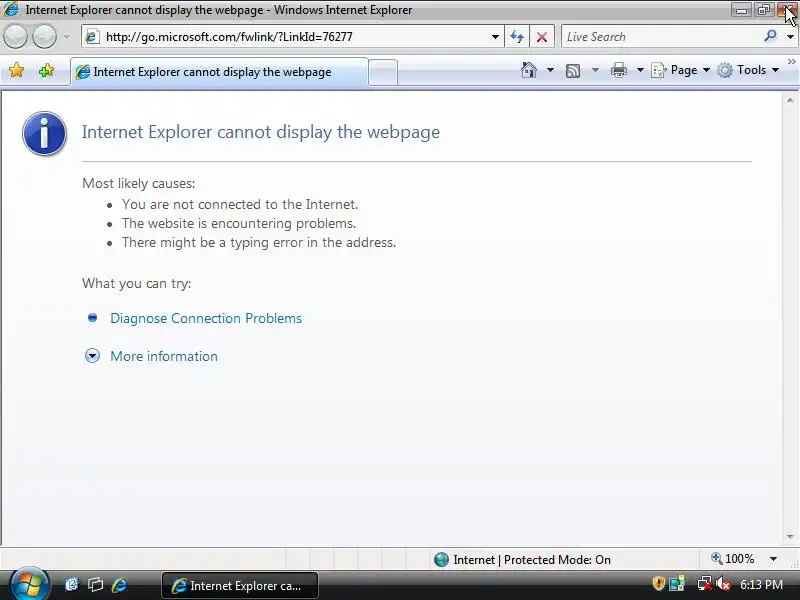The image size is (800, 600).
Task: Click Windows Security shield tray icon
Action: 658,583
